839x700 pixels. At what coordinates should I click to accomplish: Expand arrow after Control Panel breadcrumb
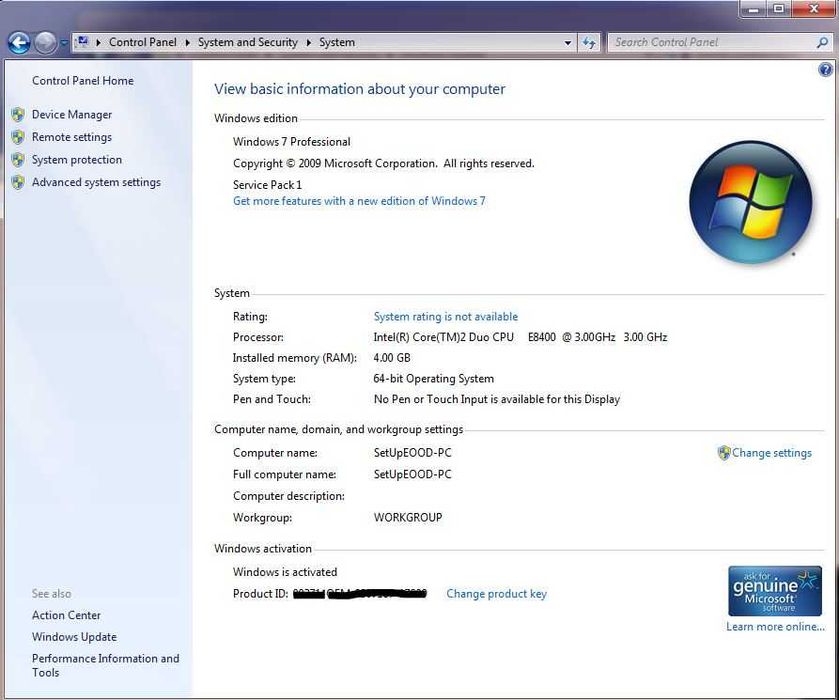[187, 42]
